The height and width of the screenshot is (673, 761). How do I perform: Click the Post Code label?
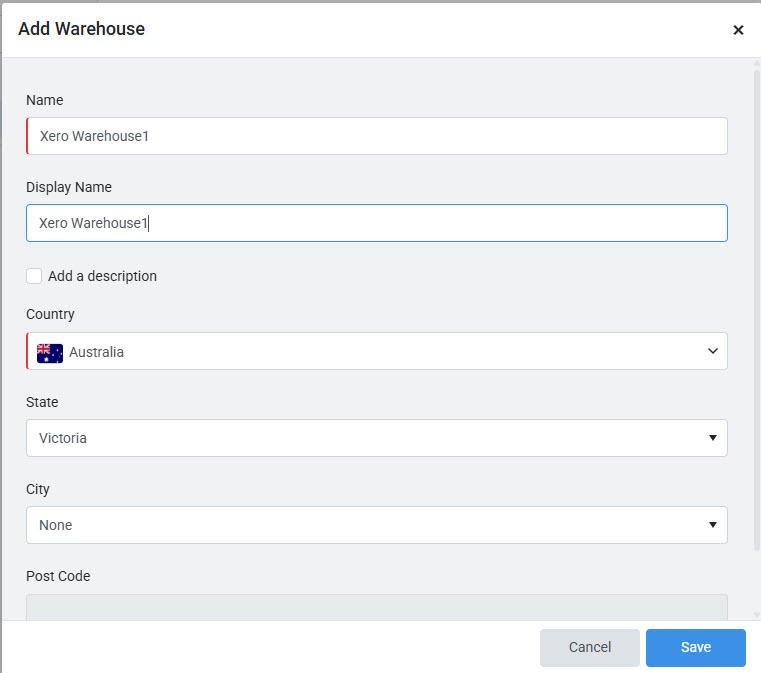pyautogui.click(x=58, y=576)
